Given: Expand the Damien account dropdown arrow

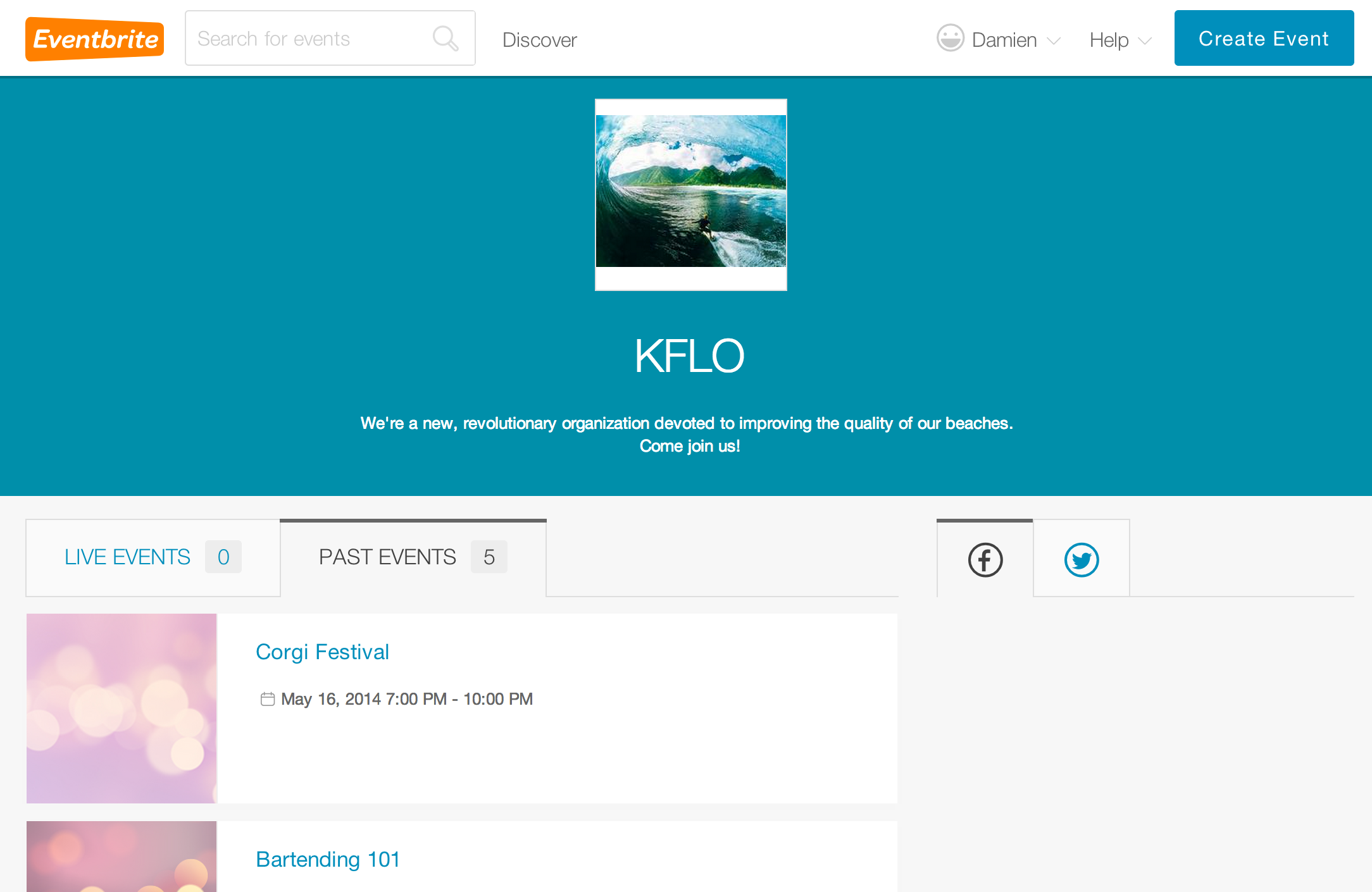Looking at the screenshot, I should tap(1054, 41).
